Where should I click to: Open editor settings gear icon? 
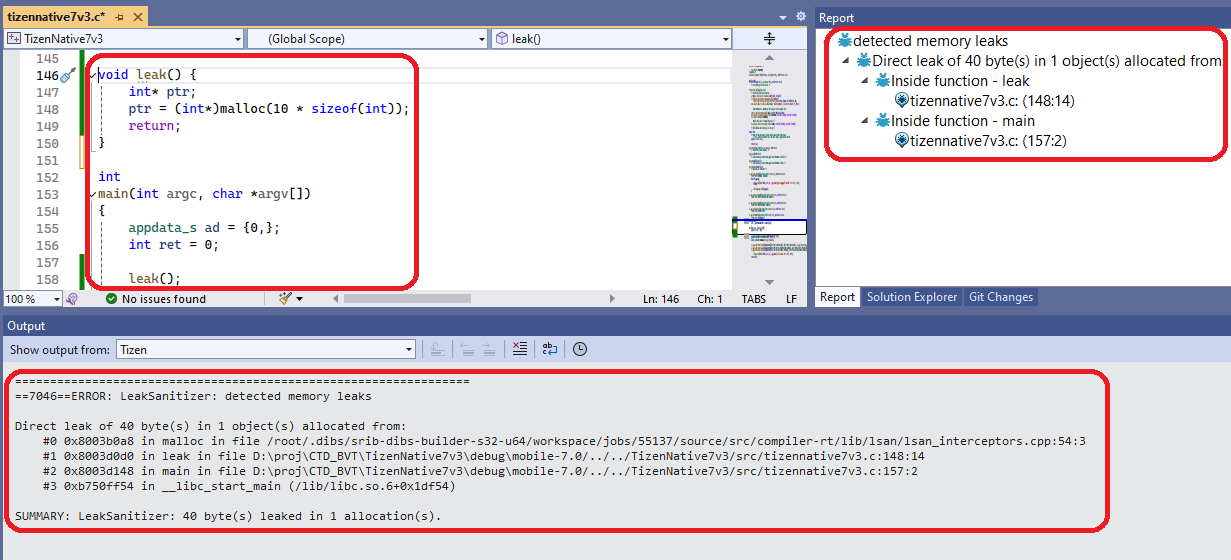(800, 17)
